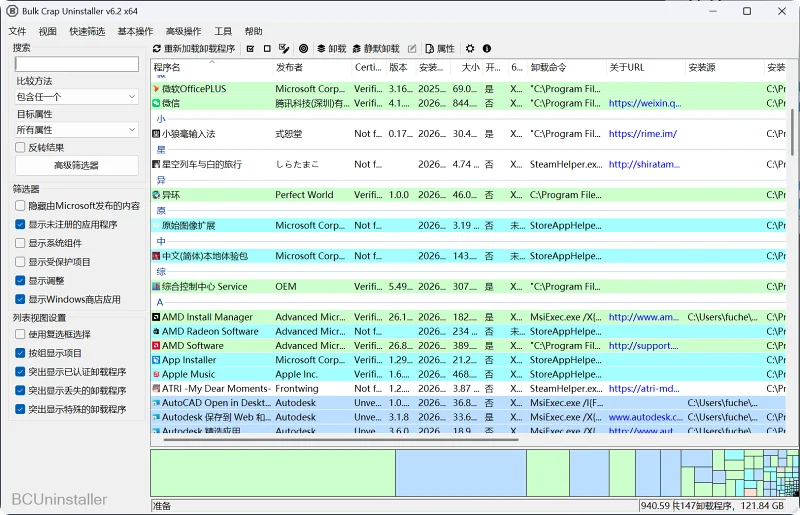Toggle 突出显示已认证卸载程序 checkbox

click(x=20, y=372)
